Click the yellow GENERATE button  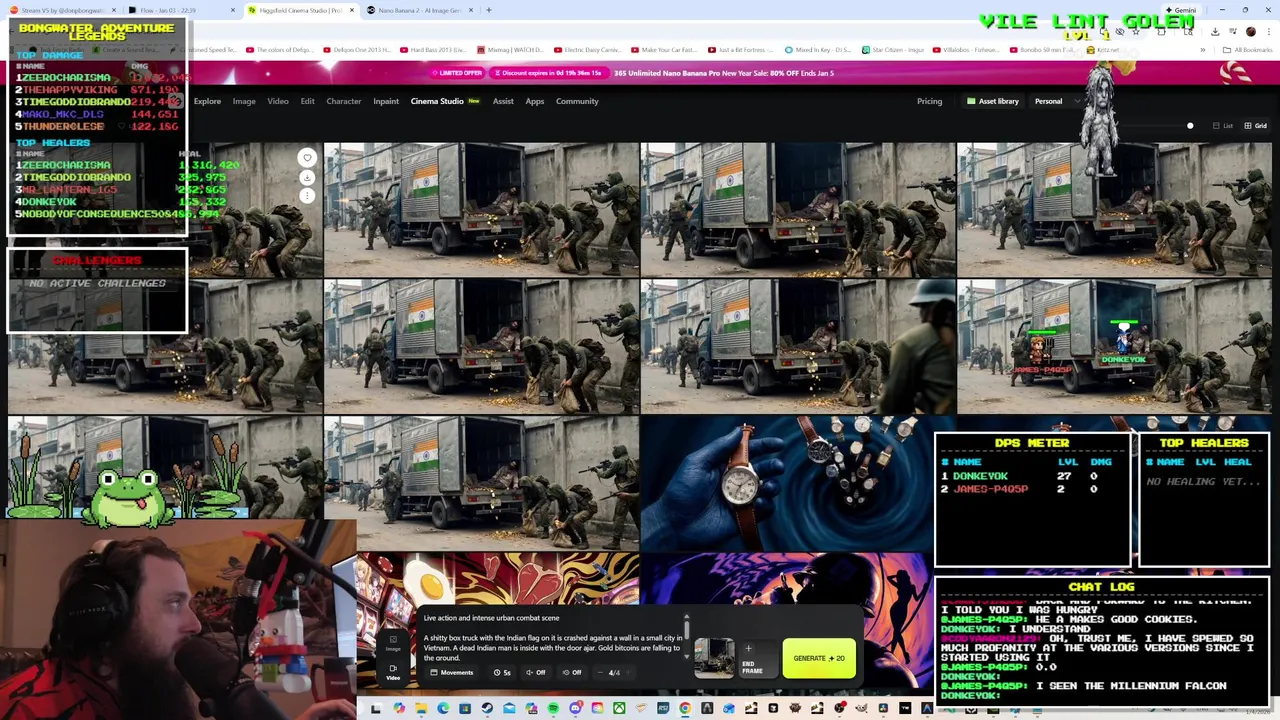coord(819,658)
